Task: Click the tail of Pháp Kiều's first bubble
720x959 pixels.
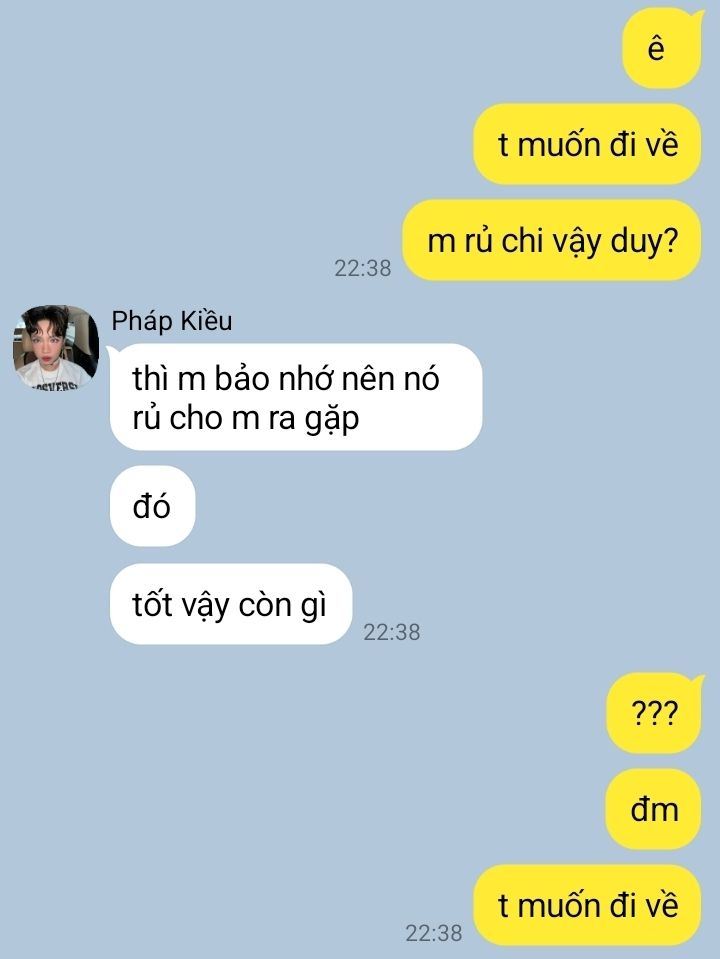Action: 113,352
